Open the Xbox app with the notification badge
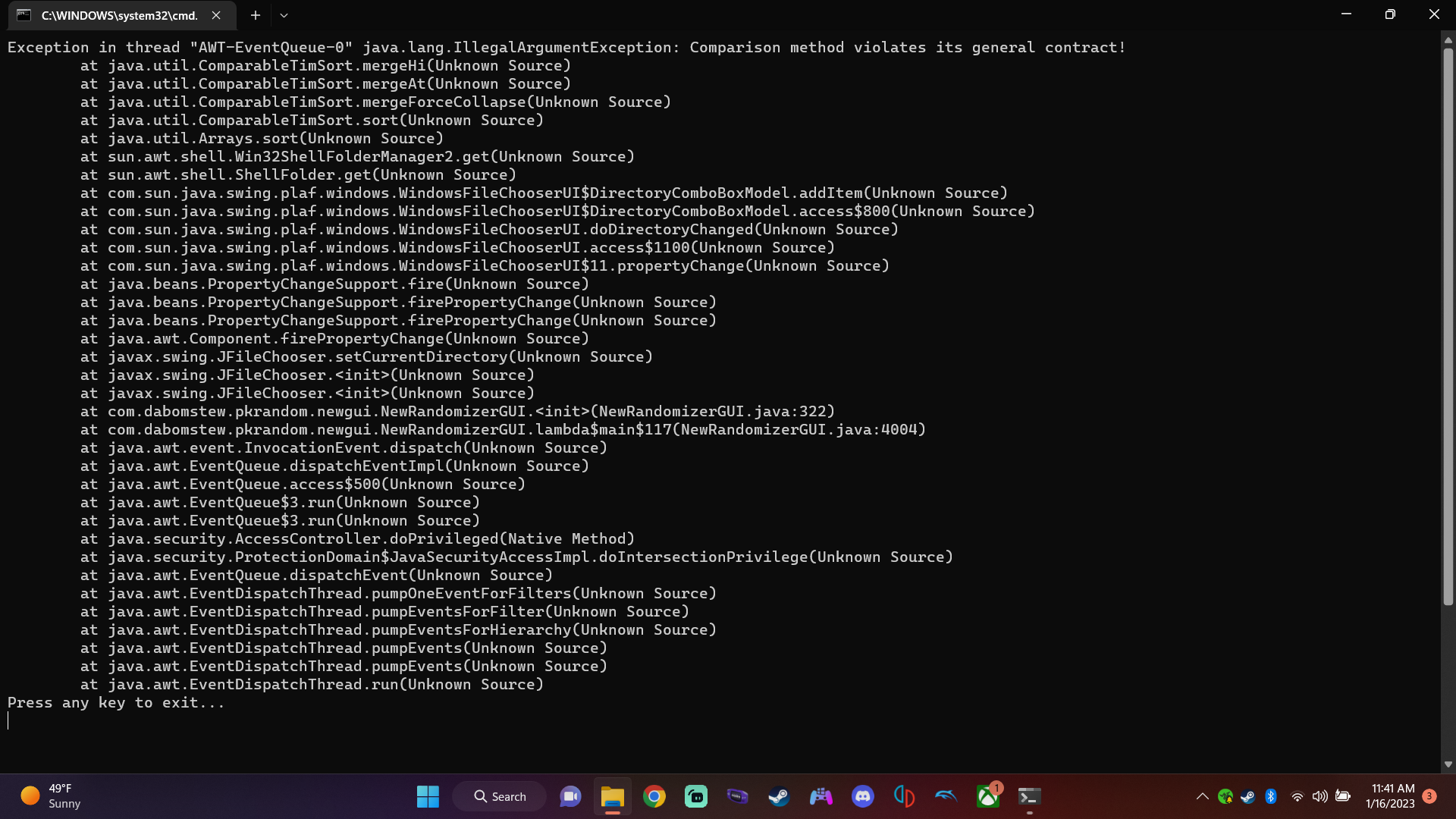1456x819 pixels. (x=988, y=796)
